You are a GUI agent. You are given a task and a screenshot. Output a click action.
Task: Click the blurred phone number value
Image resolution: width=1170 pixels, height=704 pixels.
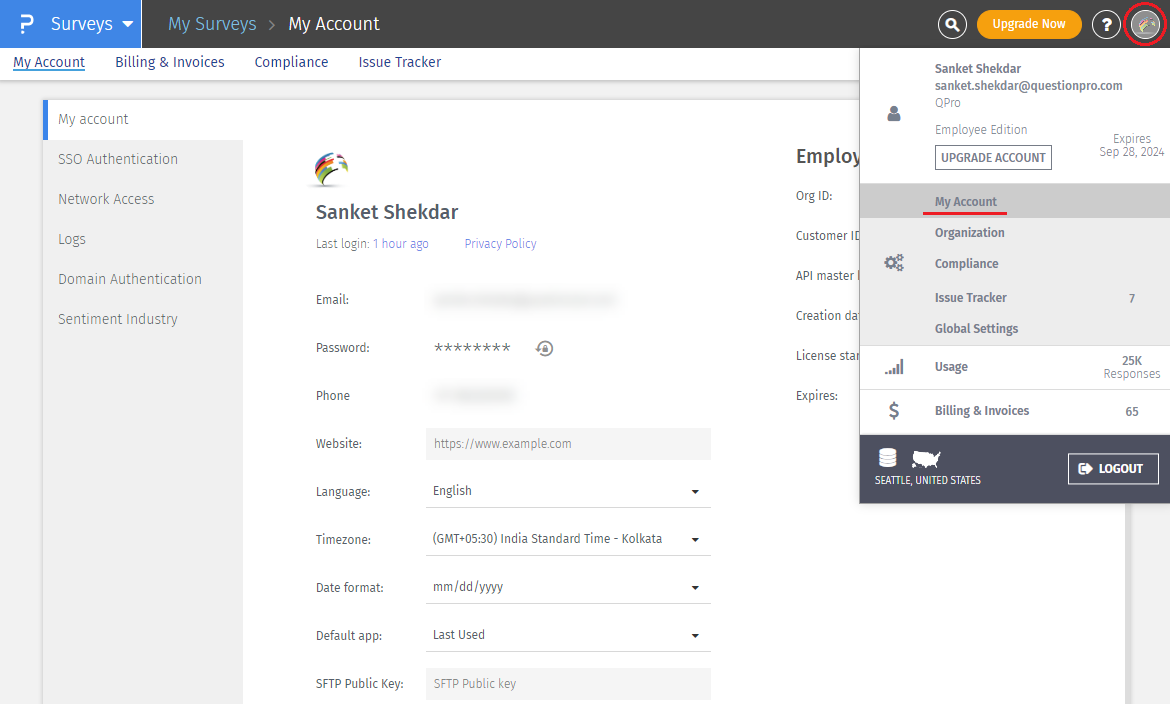point(475,395)
